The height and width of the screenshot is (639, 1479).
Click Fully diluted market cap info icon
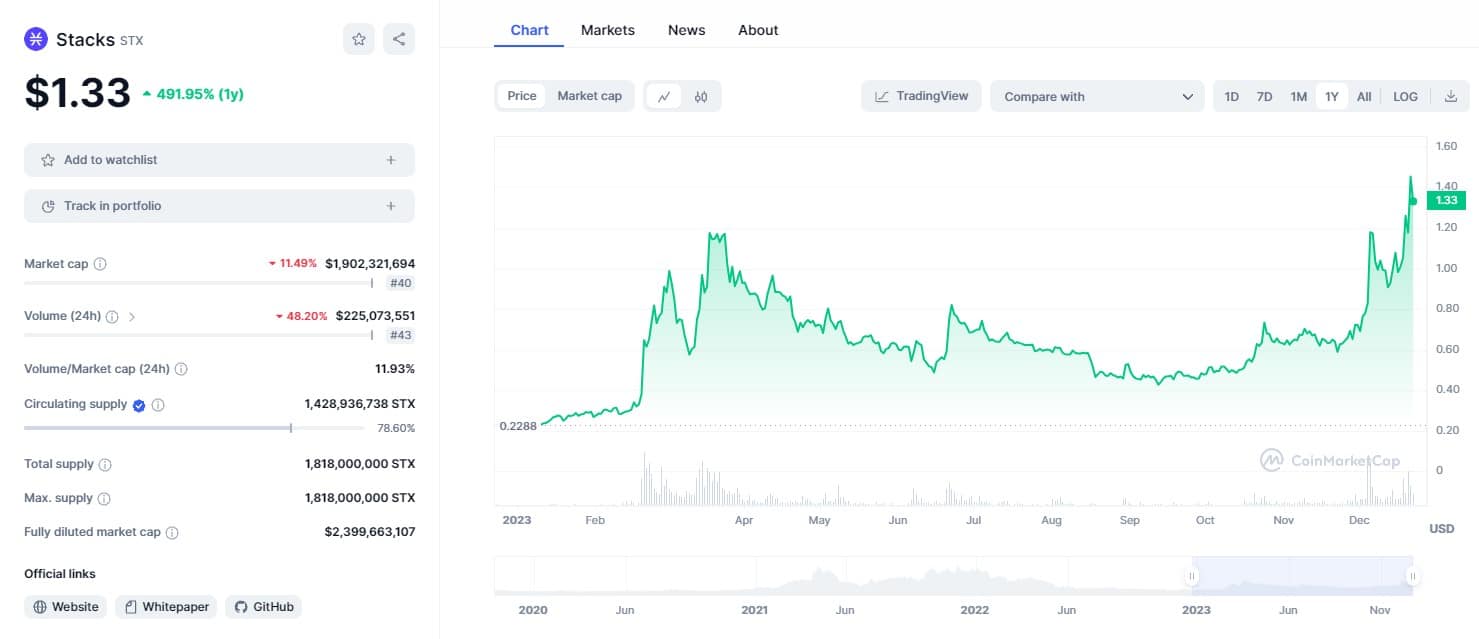point(172,533)
